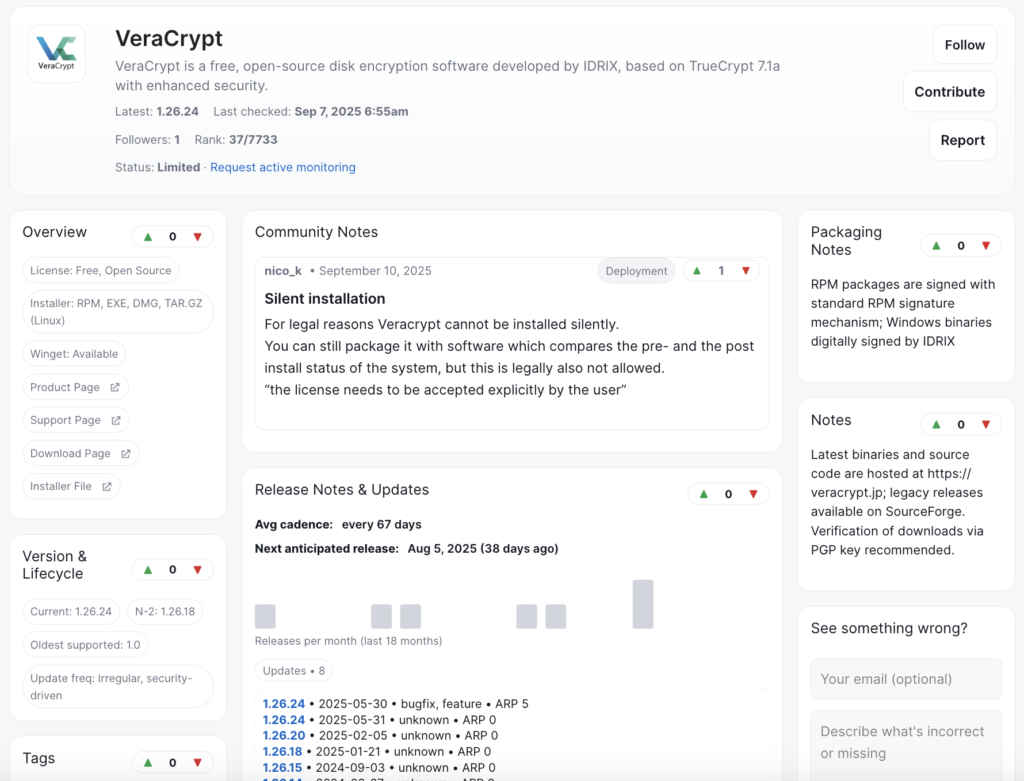Downvote Version & Lifecycle section

197,569
